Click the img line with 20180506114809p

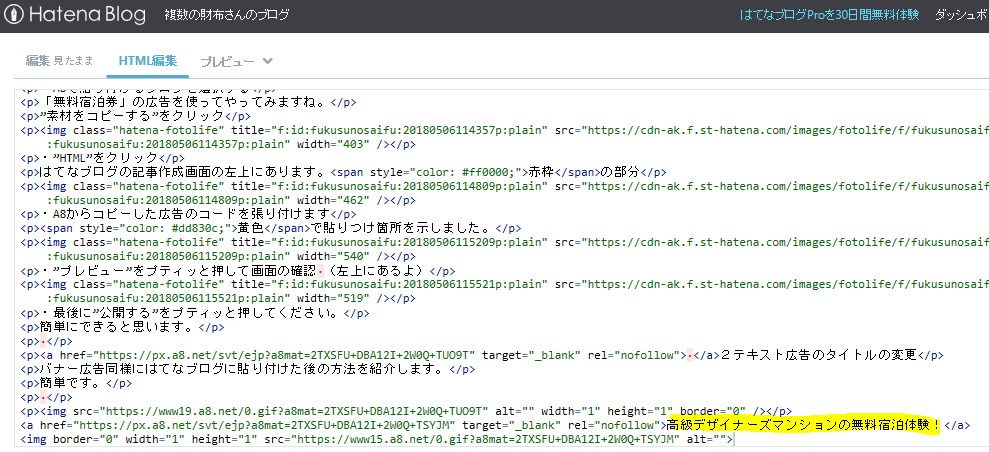[x=505, y=187]
